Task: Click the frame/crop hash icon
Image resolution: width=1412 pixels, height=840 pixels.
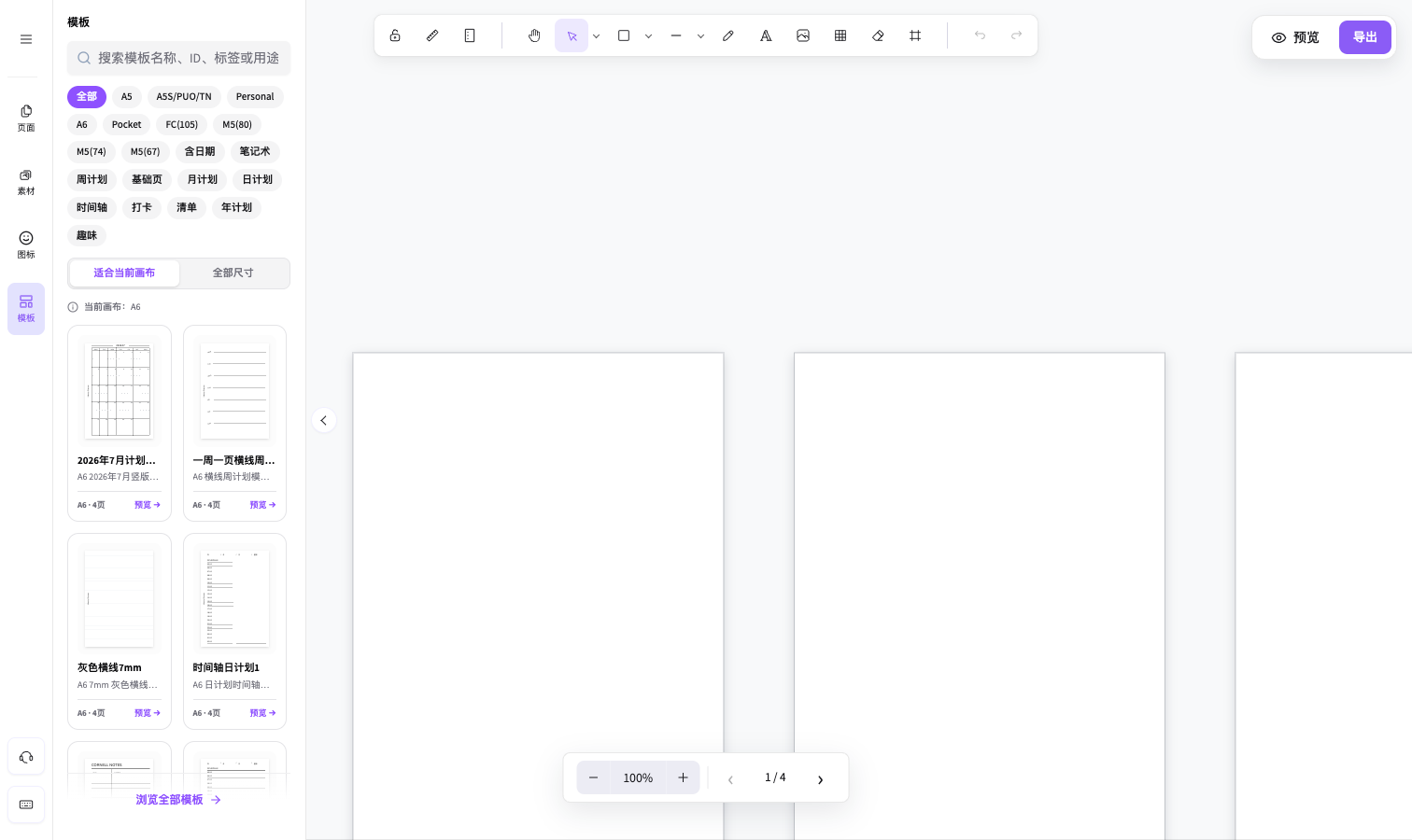Action: point(915,35)
